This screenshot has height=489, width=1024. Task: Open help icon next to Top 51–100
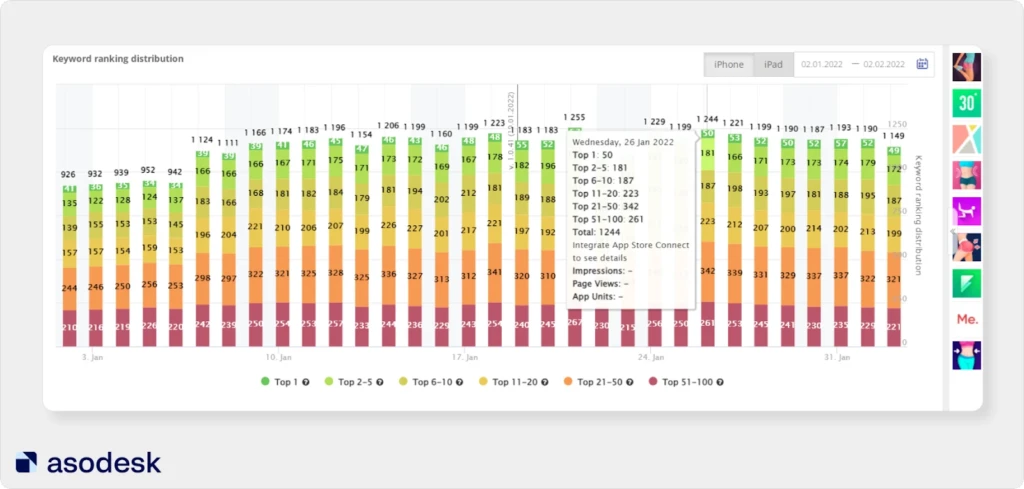click(720, 382)
